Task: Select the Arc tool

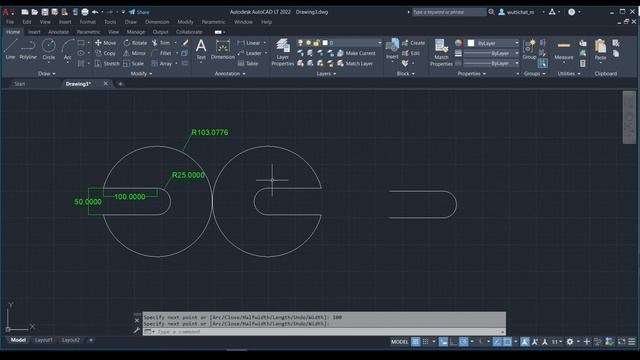Action: tap(67, 49)
